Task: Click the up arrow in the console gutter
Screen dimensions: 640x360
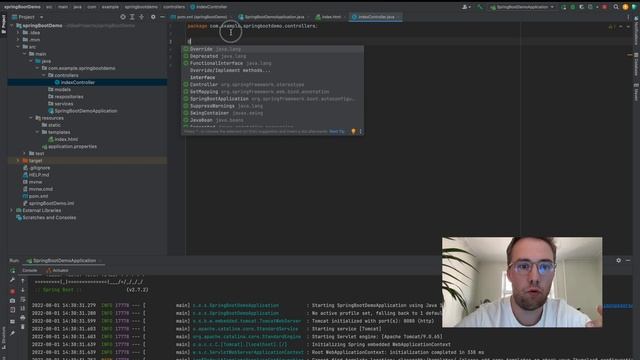Action: pos(23,281)
